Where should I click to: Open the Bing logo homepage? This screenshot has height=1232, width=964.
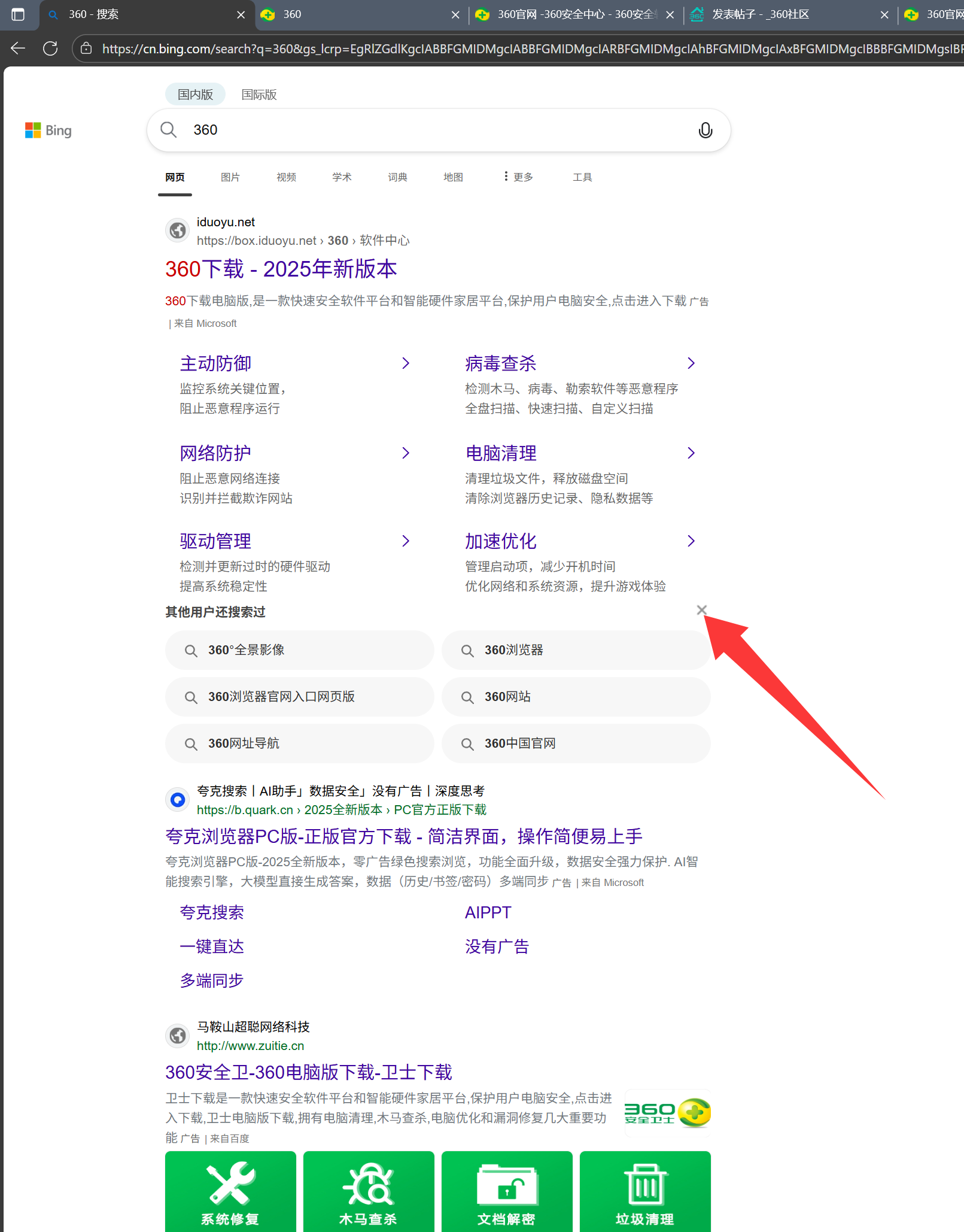pyautogui.click(x=48, y=131)
